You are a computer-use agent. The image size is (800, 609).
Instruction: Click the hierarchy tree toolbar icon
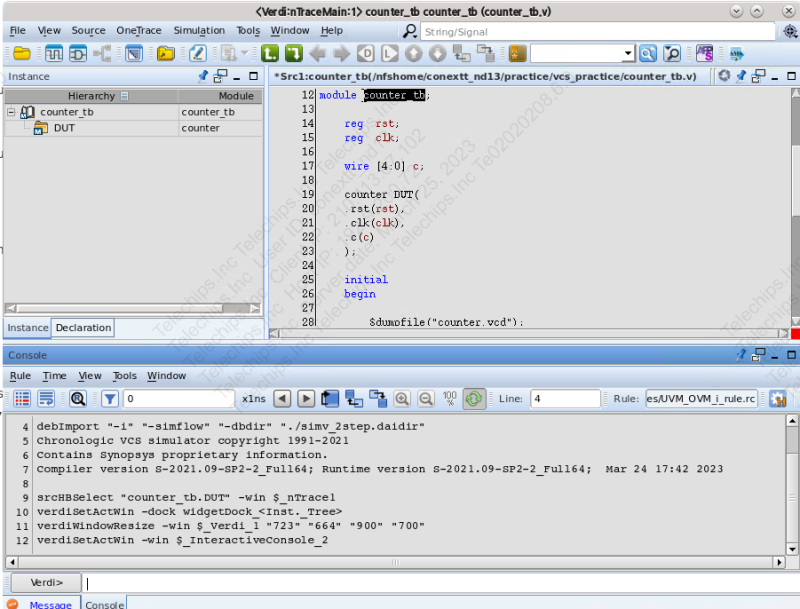[102, 54]
